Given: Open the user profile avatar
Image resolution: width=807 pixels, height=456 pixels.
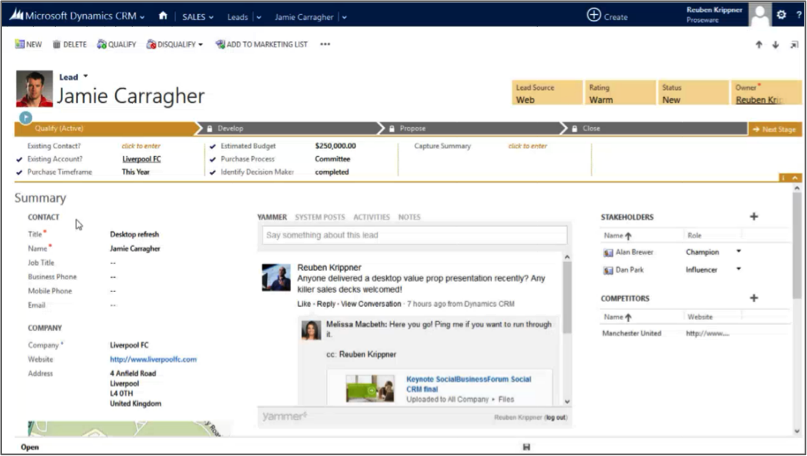Looking at the screenshot, I should click(760, 14).
